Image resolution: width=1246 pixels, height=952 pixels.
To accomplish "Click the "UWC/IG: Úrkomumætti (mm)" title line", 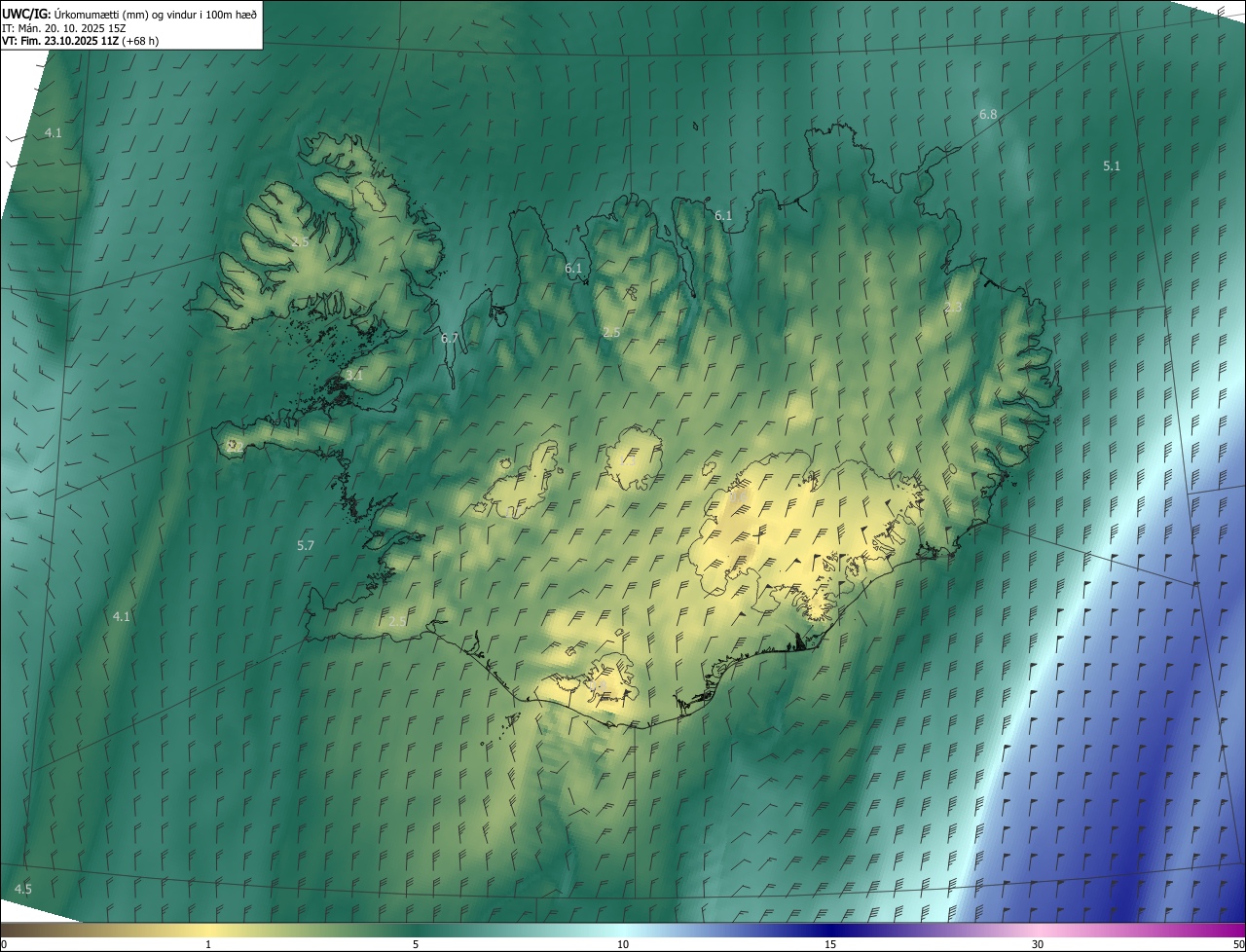I will coord(129,14).
